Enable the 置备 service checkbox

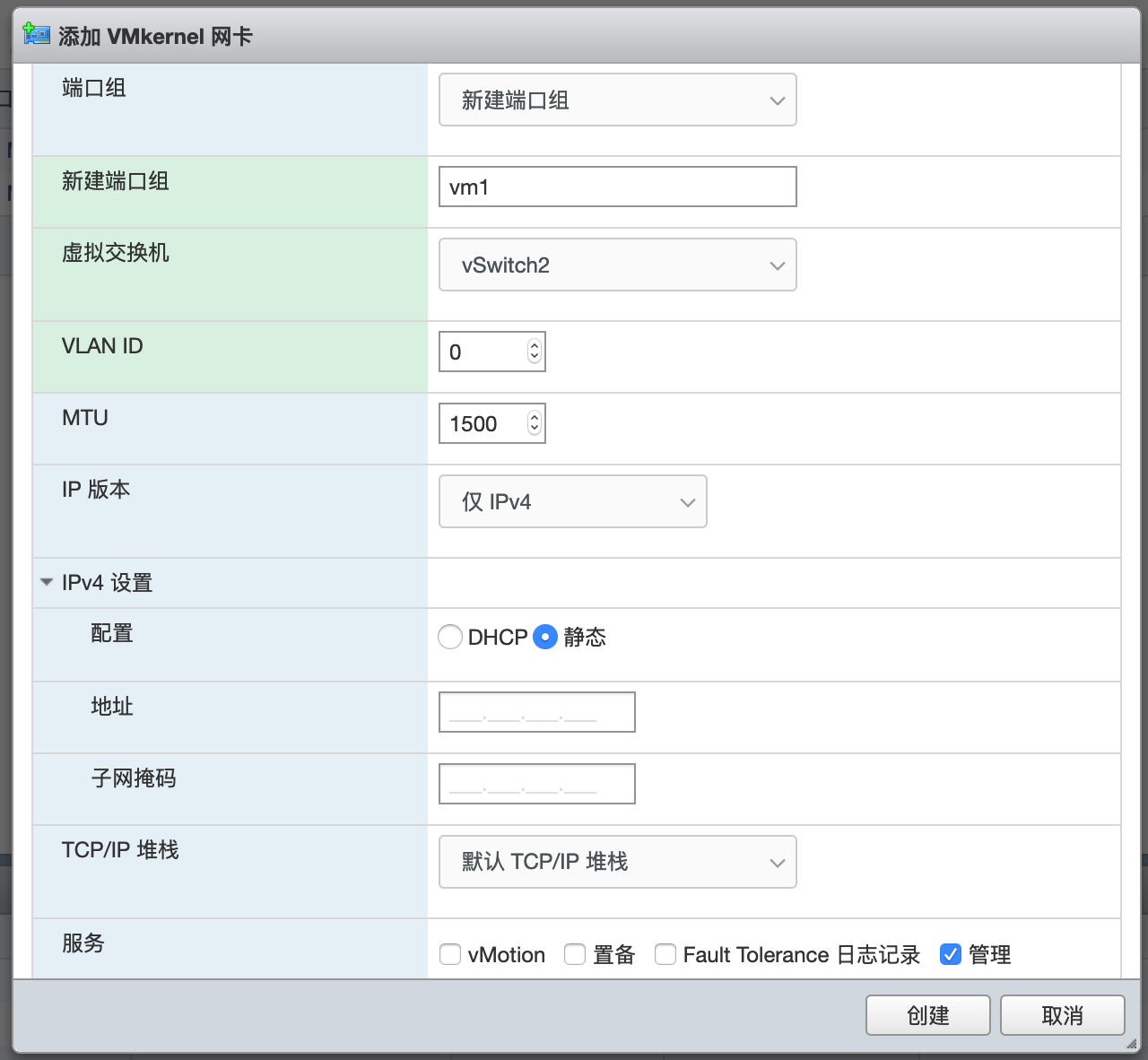point(575,954)
